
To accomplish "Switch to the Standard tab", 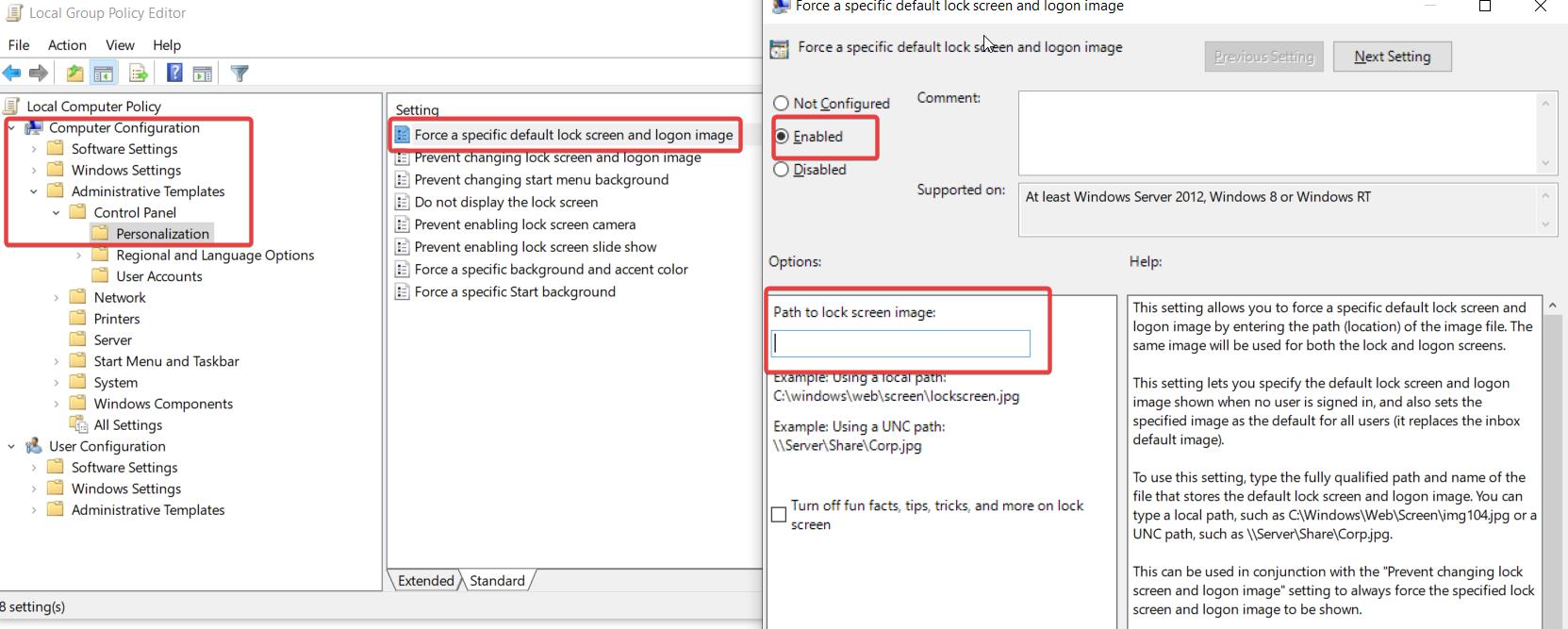I will pos(497,581).
